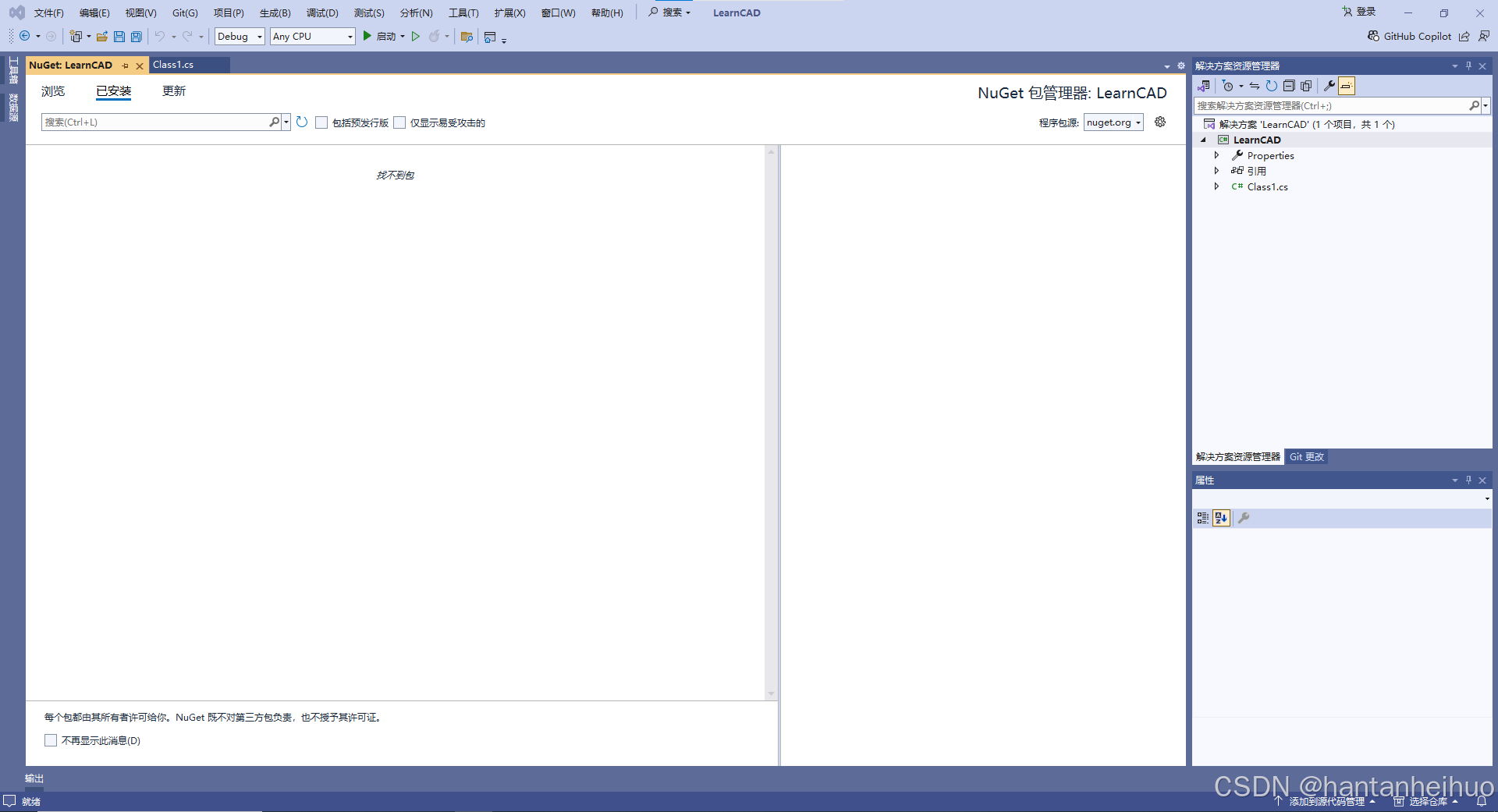Open Solution Explorer search options dropdown
Image resolution: width=1498 pixels, height=812 pixels.
click(1486, 105)
